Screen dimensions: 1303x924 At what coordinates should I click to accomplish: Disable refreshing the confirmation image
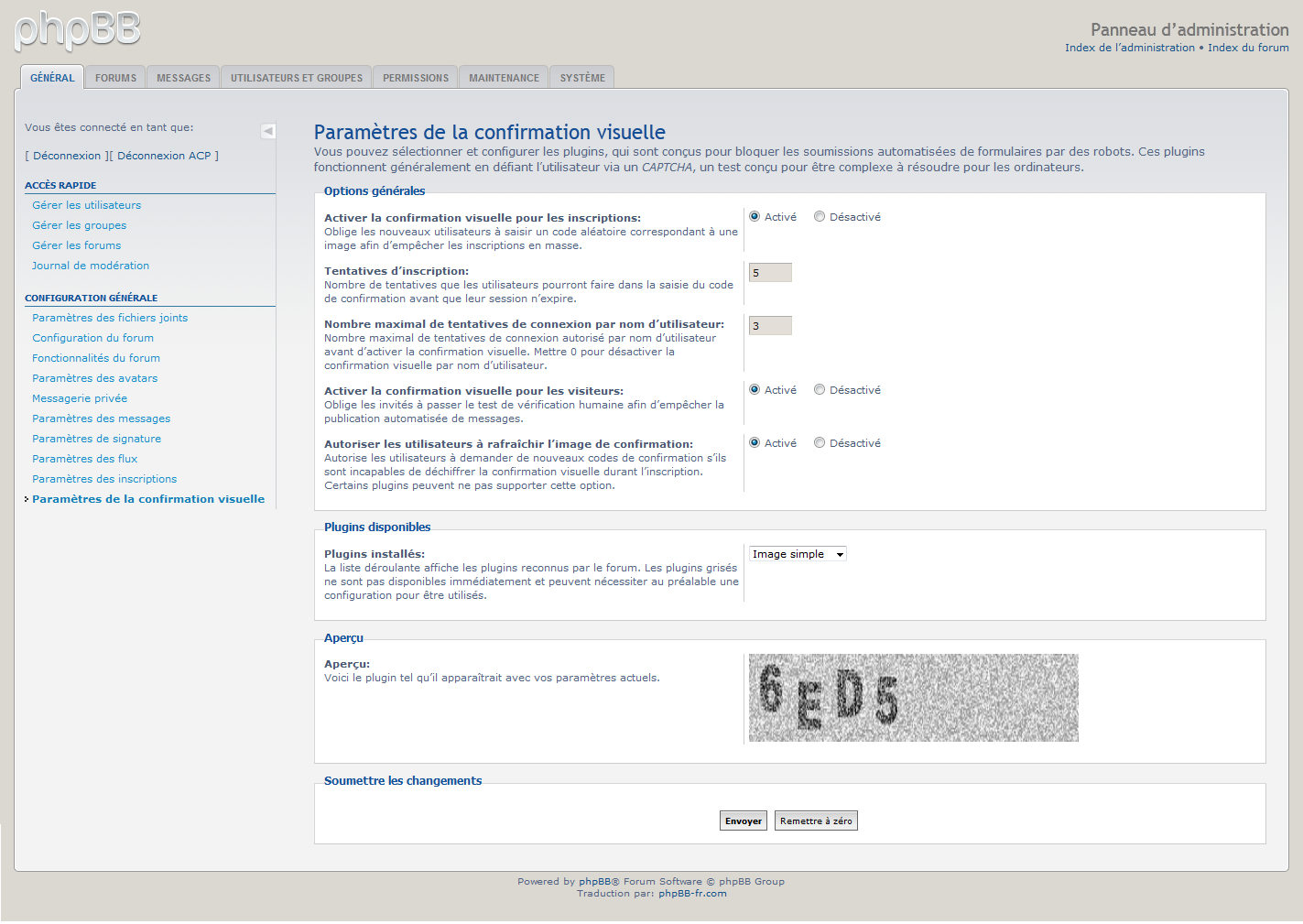pos(820,443)
